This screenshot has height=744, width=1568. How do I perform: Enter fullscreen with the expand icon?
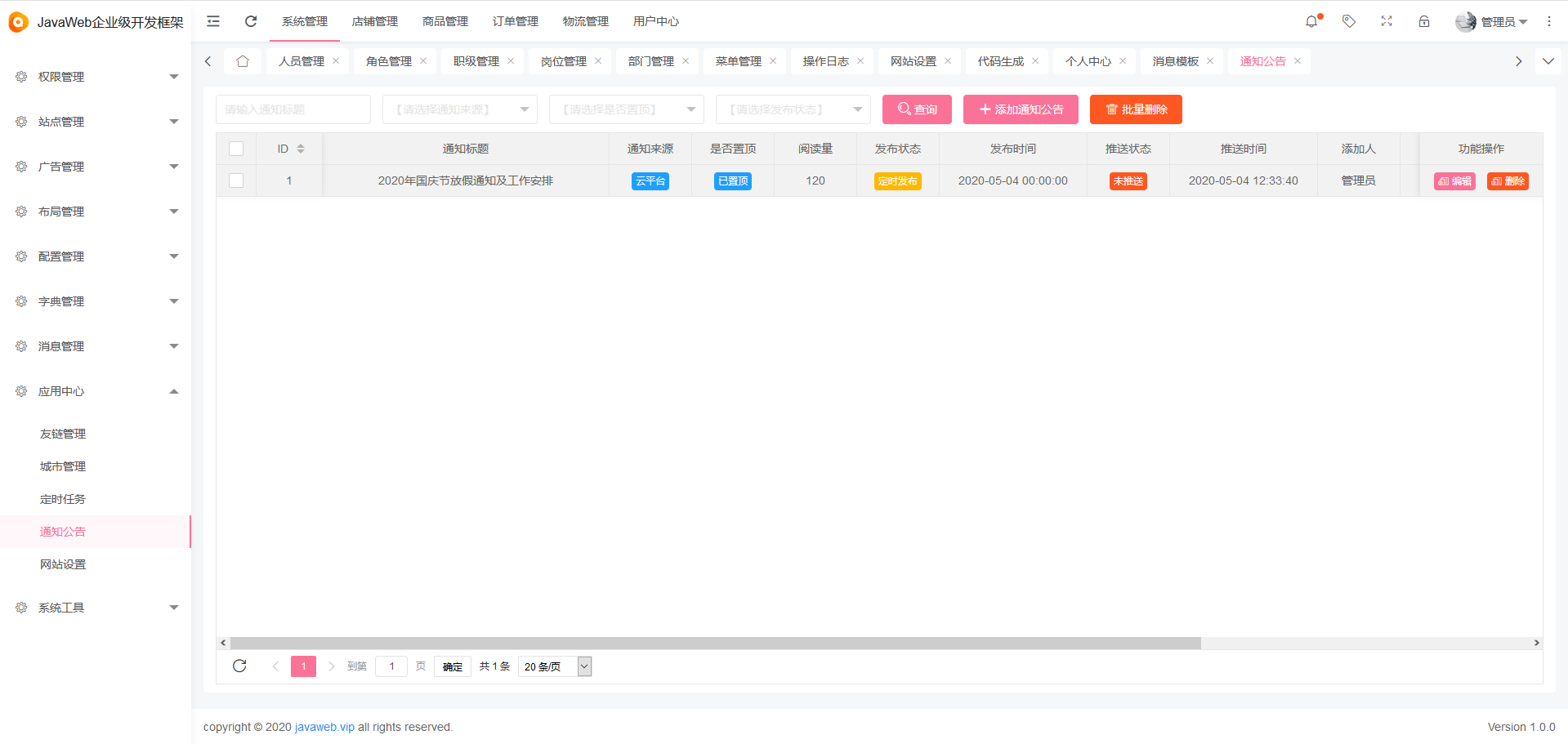1386,21
